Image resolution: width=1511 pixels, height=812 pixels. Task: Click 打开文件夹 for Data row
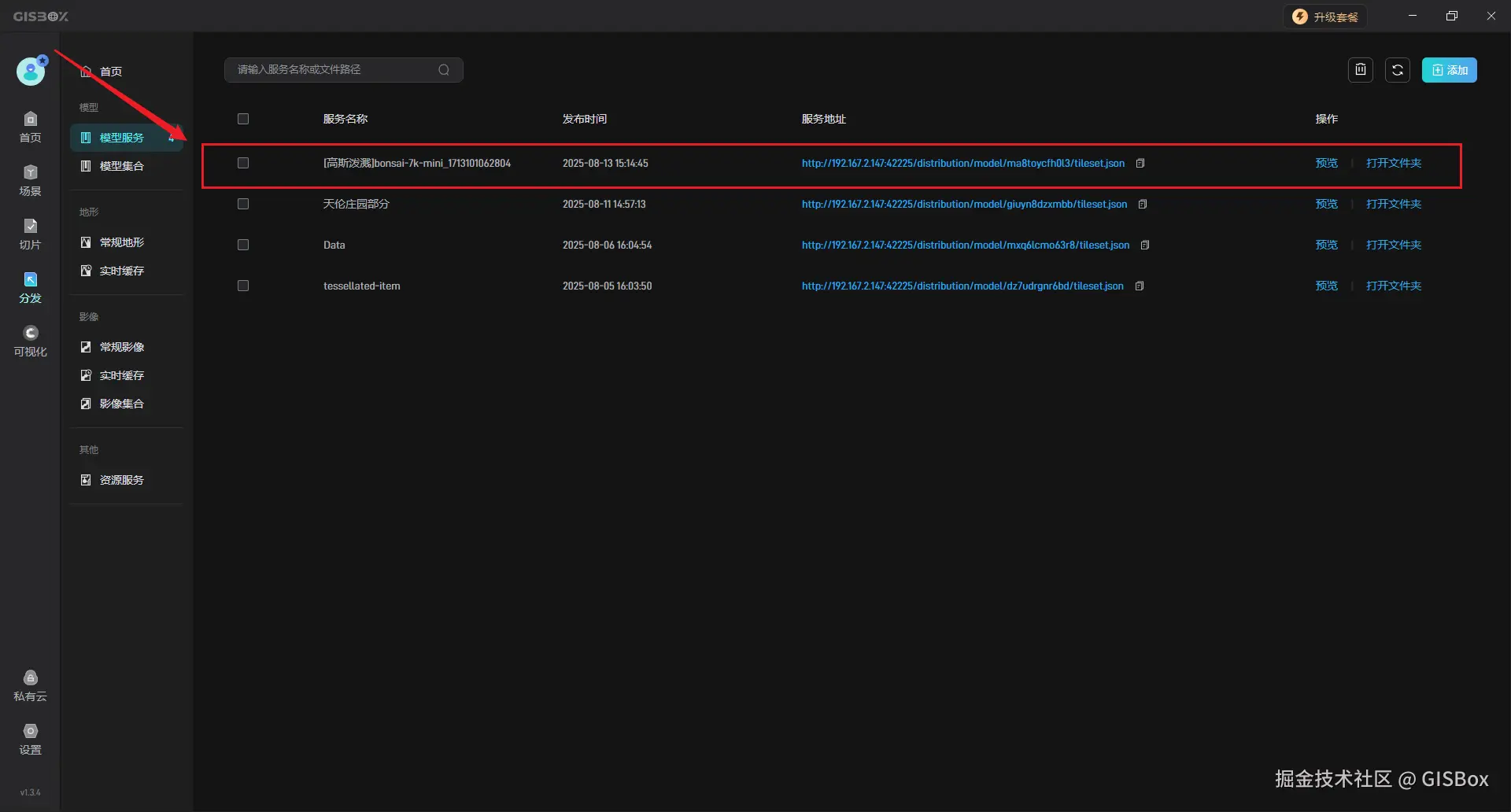[x=1394, y=245]
